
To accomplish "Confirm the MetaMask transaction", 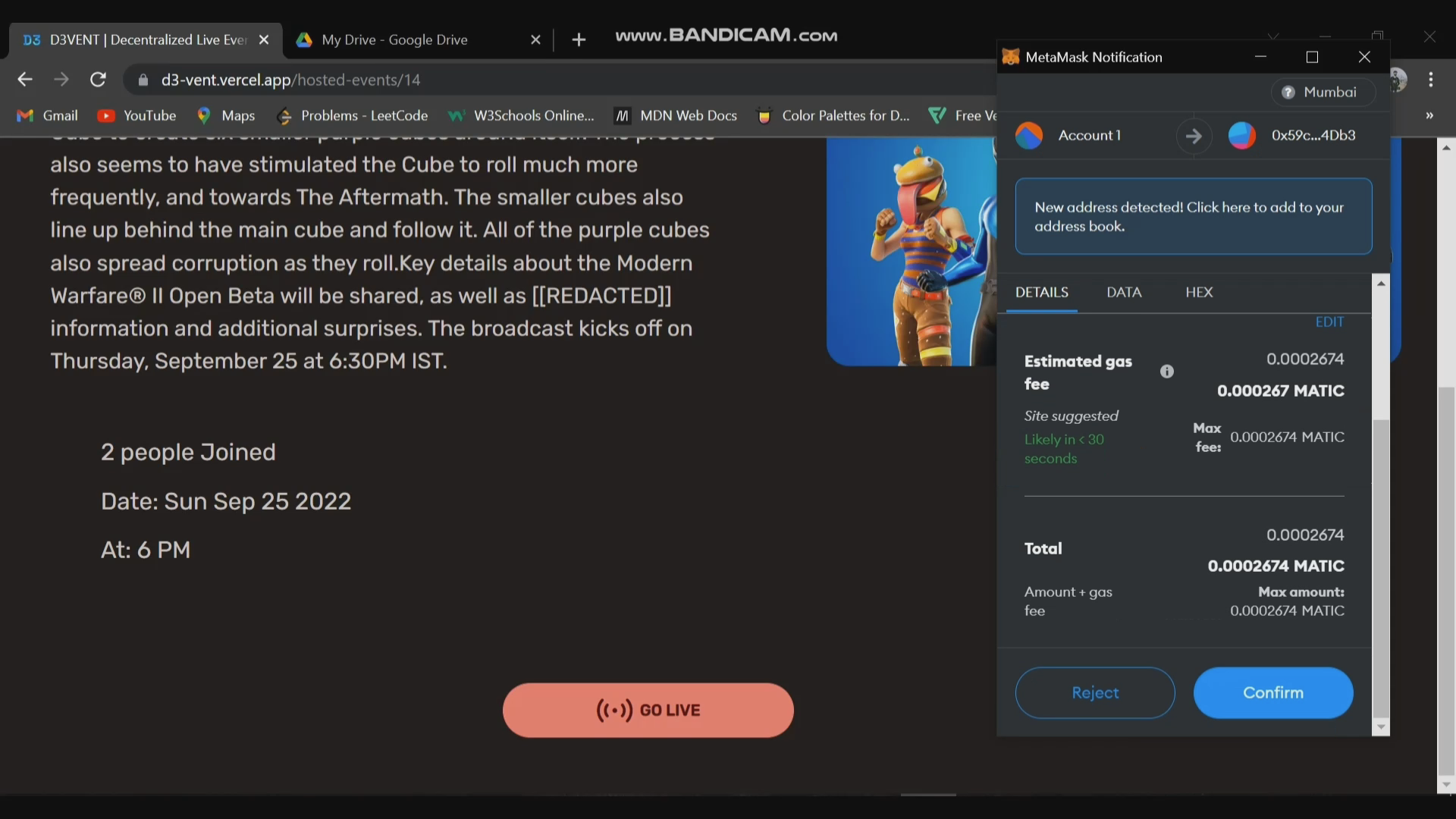I will [1273, 692].
